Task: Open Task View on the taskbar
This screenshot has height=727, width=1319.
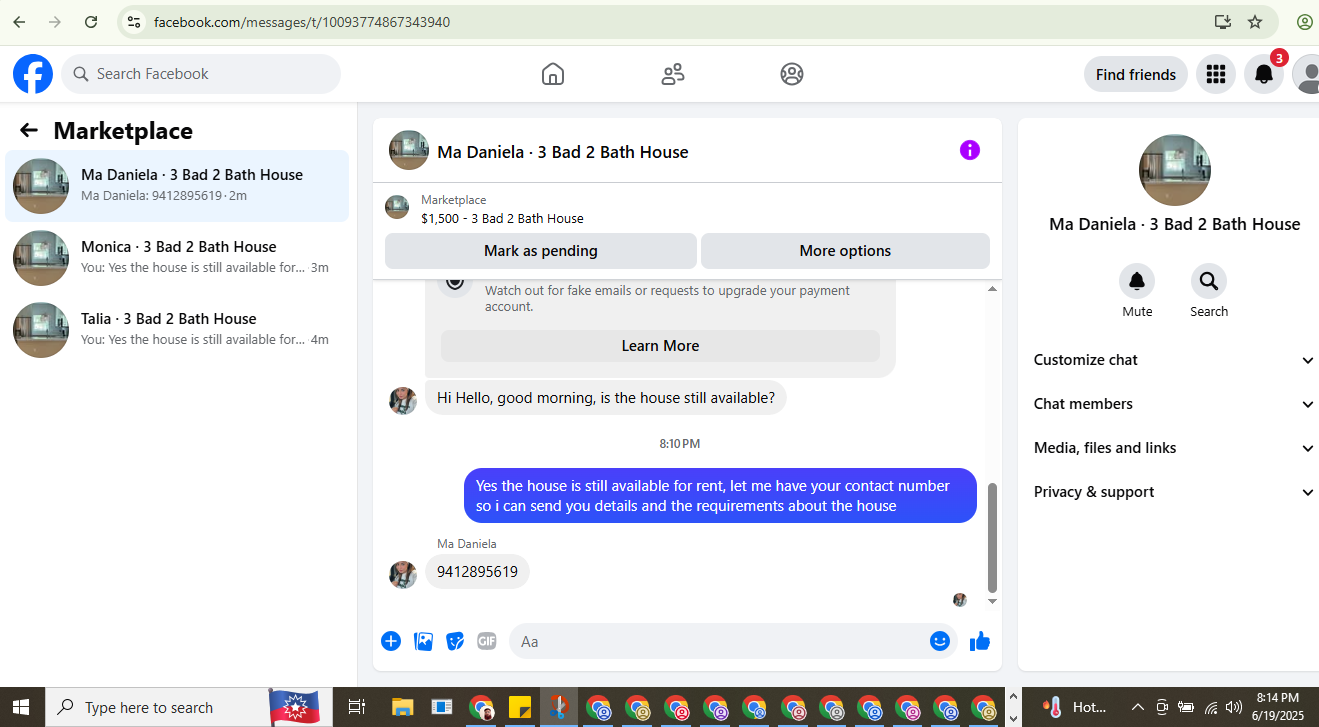Action: coord(356,707)
